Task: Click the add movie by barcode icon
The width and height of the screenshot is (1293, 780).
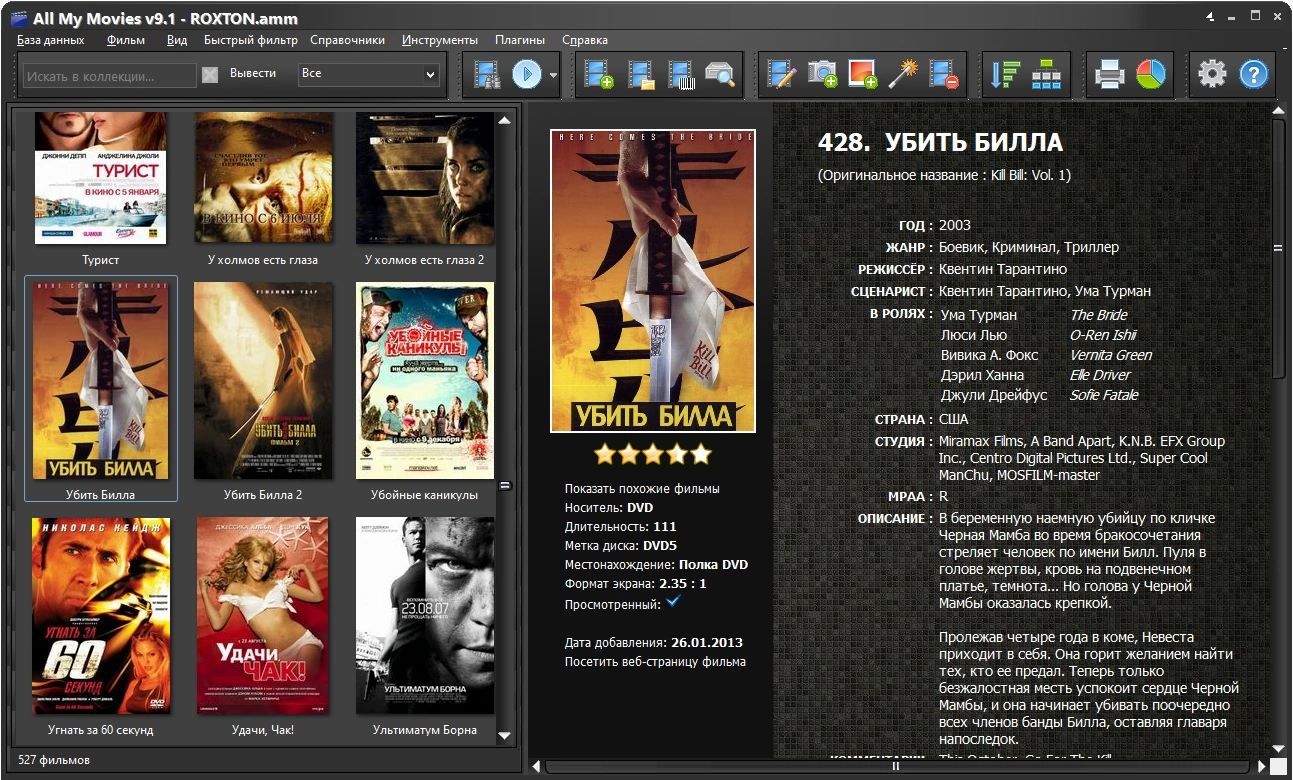Action: coord(682,74)
